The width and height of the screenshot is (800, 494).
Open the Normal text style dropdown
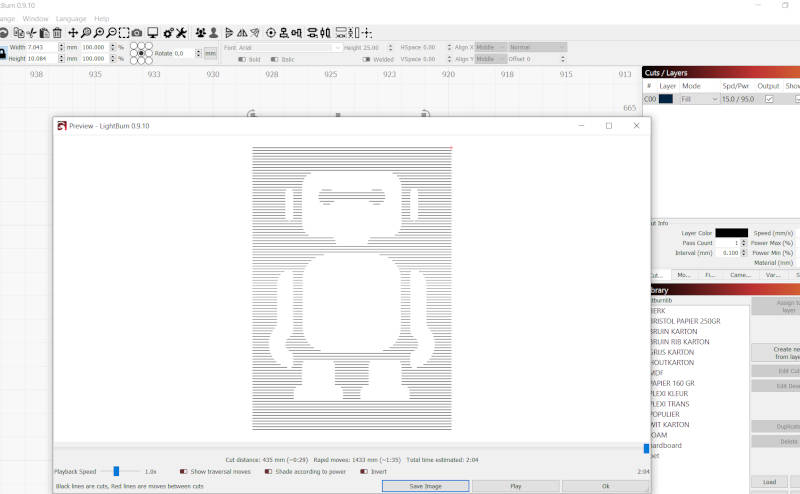(x=537, y=47)
